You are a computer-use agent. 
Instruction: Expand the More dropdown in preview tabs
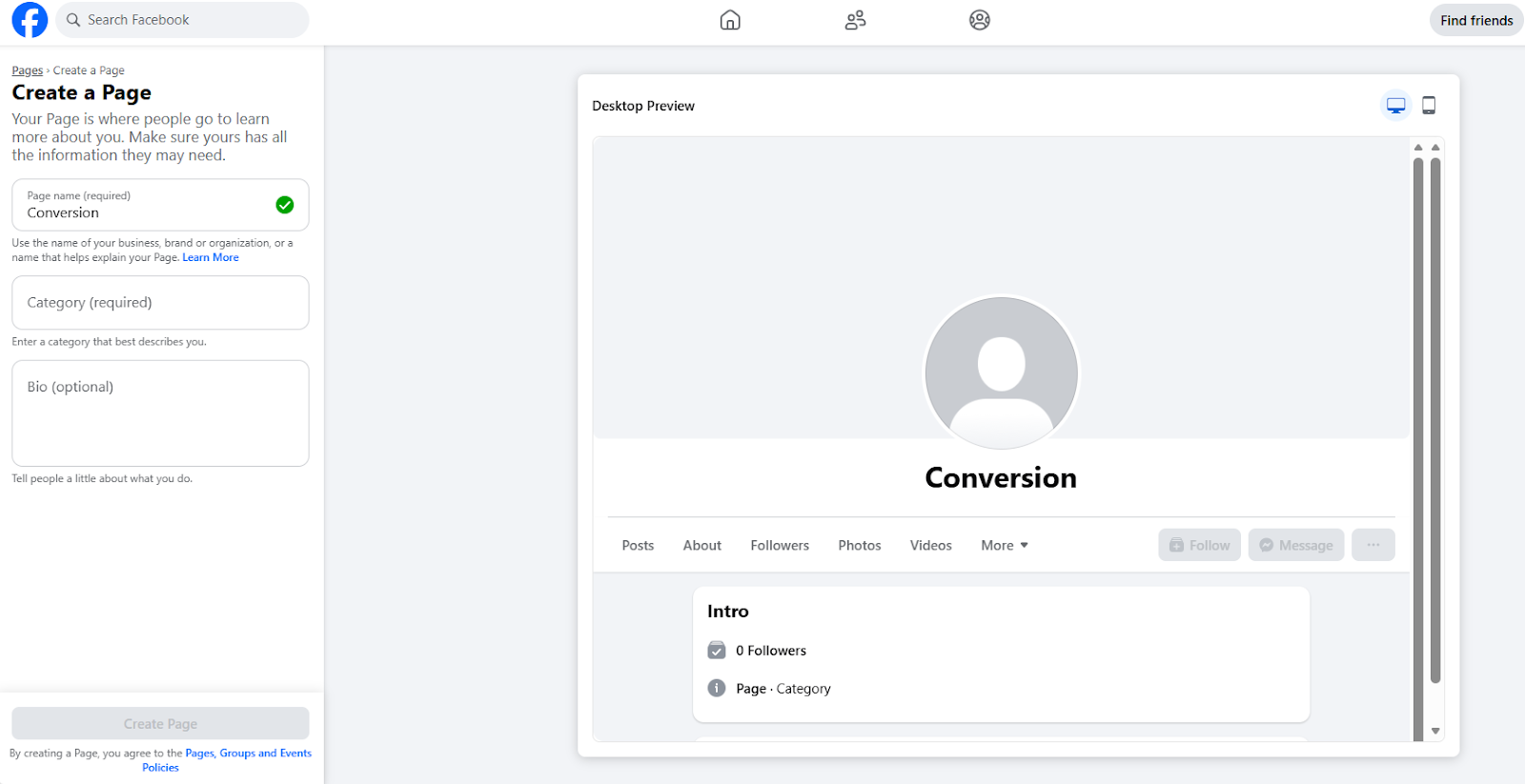click(1004, 545)
